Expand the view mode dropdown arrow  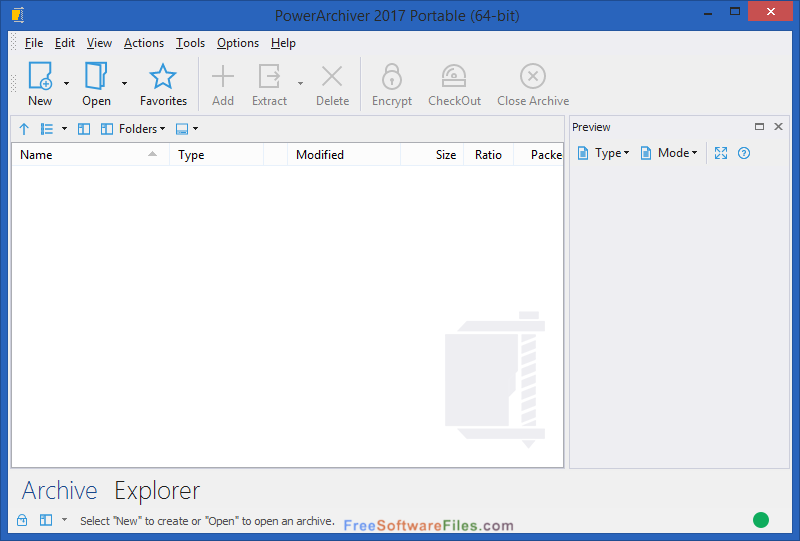click(x=64, y=129)
